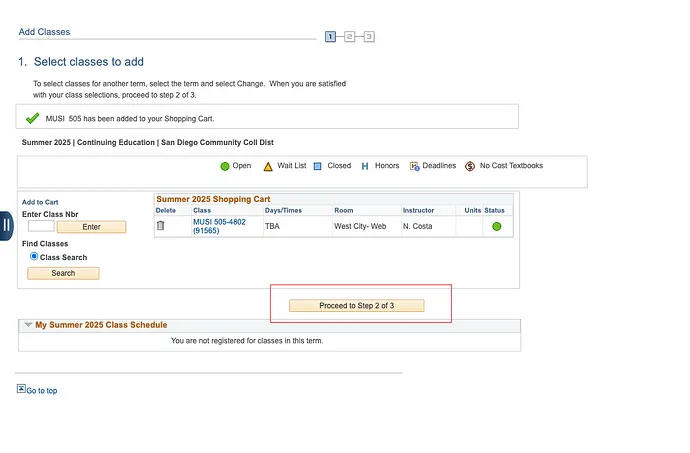
Task: Click the blue Closed square legend icon
Action: point(317,166)
